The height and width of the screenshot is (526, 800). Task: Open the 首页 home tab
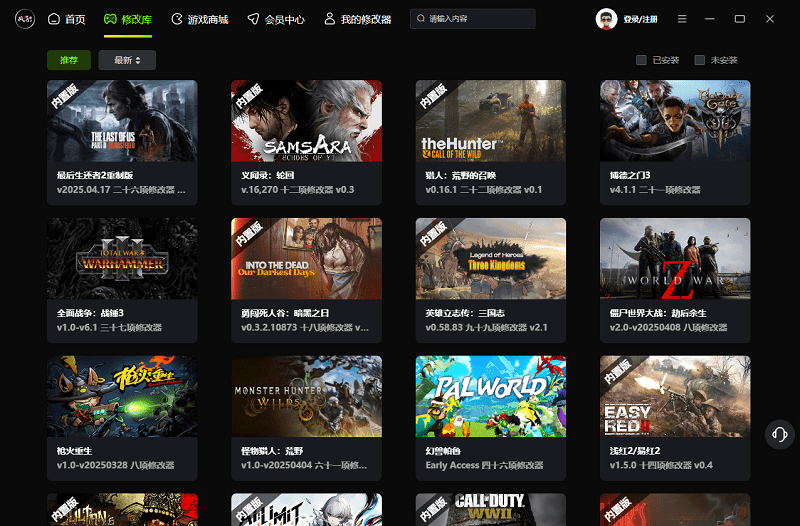(x=67, y=19)
